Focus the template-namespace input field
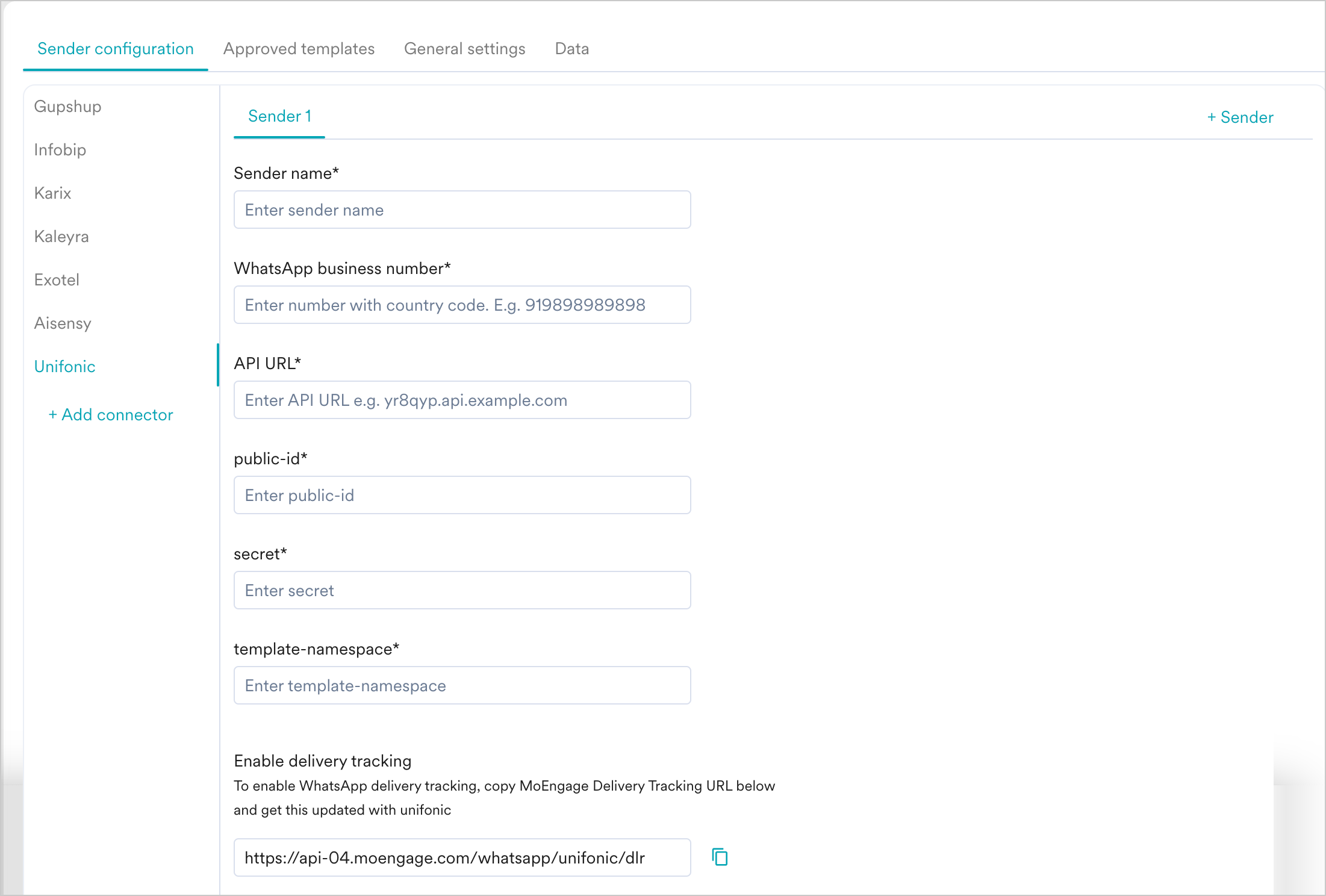Image resolution: width=1326 pixels, height=896 pixels. coord(461,685)
